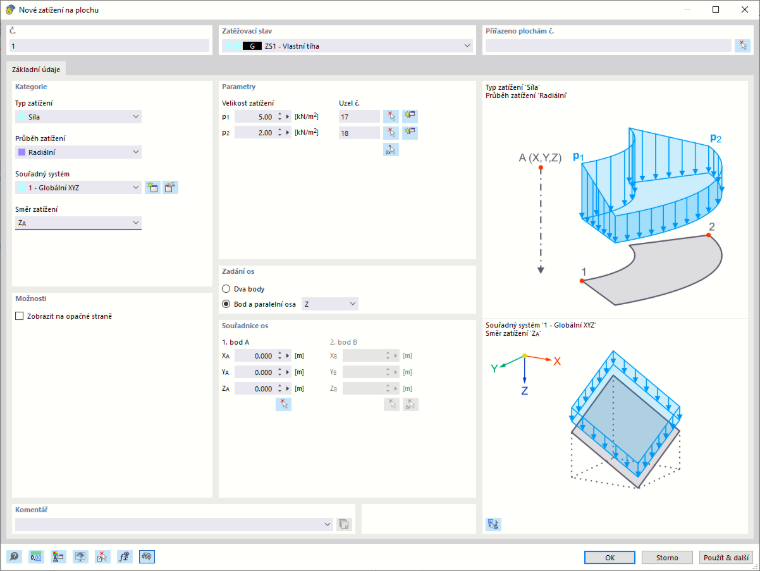
Task: Open Průběh zatížení dropdown showing Radiální
Action: (x=78, y=152)
